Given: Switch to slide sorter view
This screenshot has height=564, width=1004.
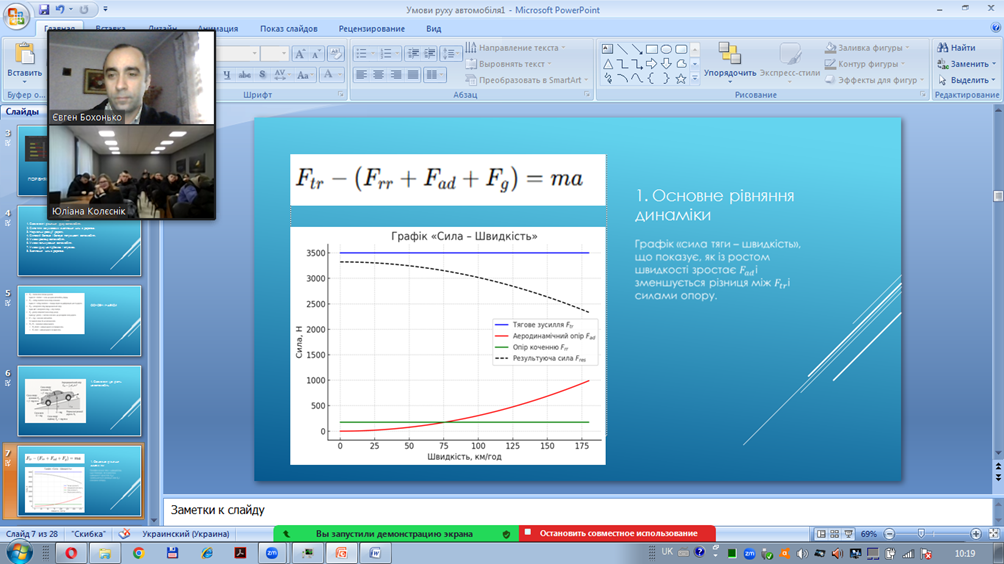Looking at the screenshot, I should (x=834, y=534).
